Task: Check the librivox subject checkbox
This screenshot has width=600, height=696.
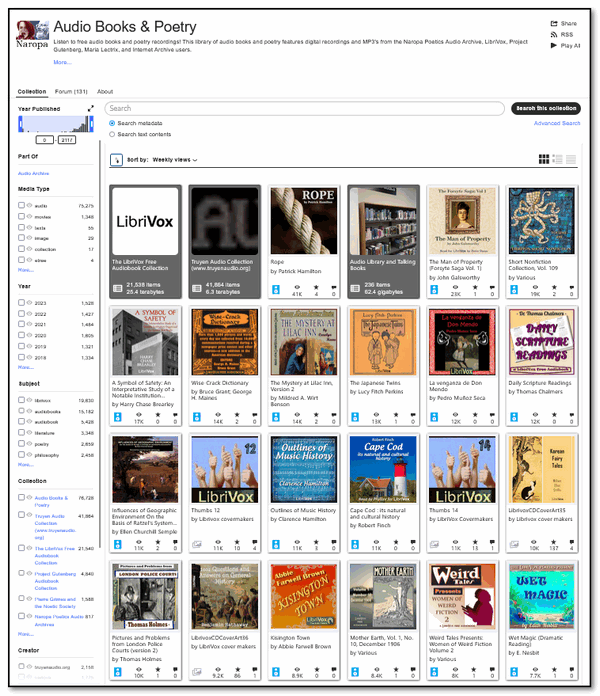Action: pyautogui.click(x=21, y=399)
